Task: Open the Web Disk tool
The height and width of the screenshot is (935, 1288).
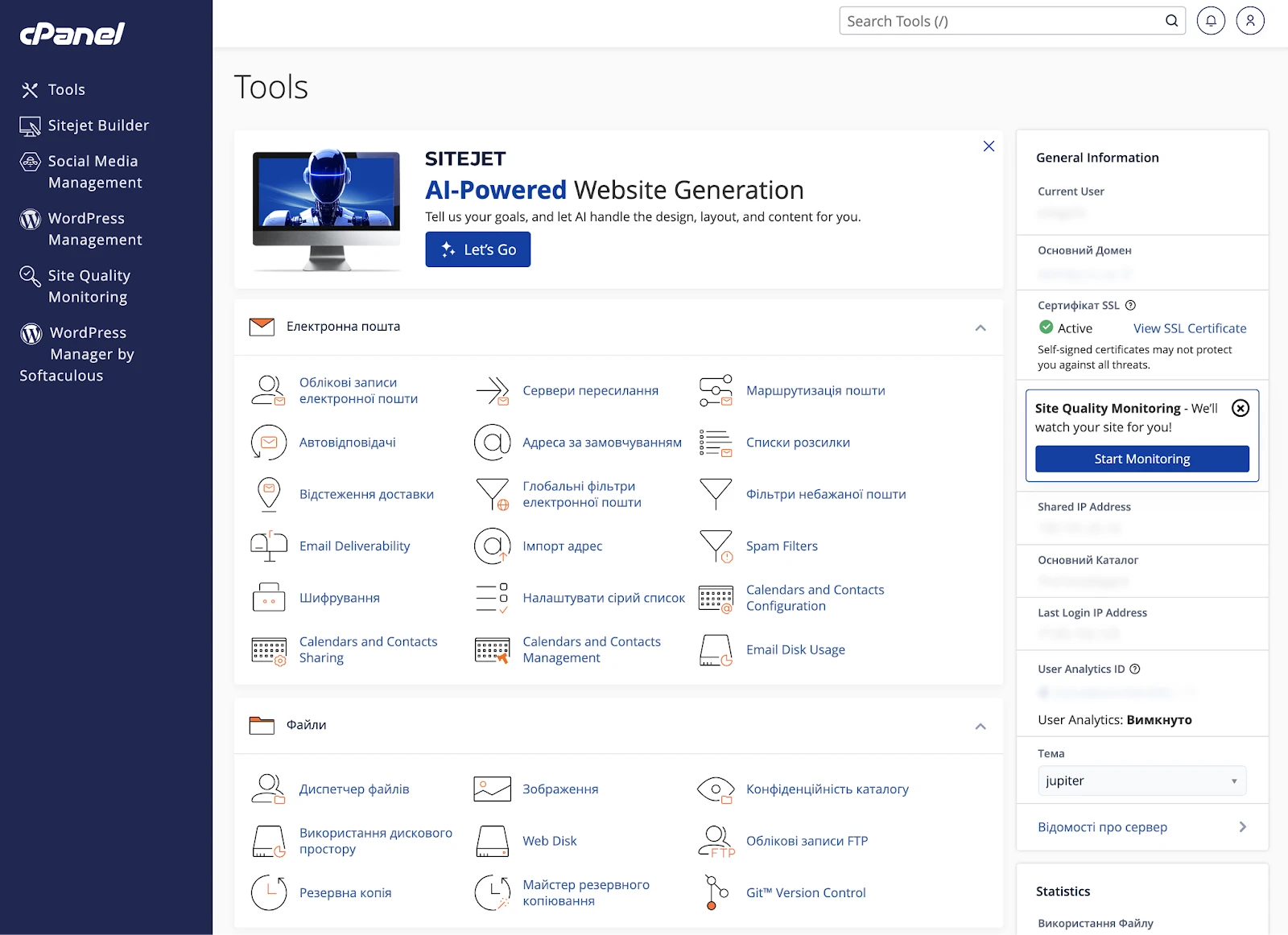Action: pyautogui.click(x=550, y=841)
